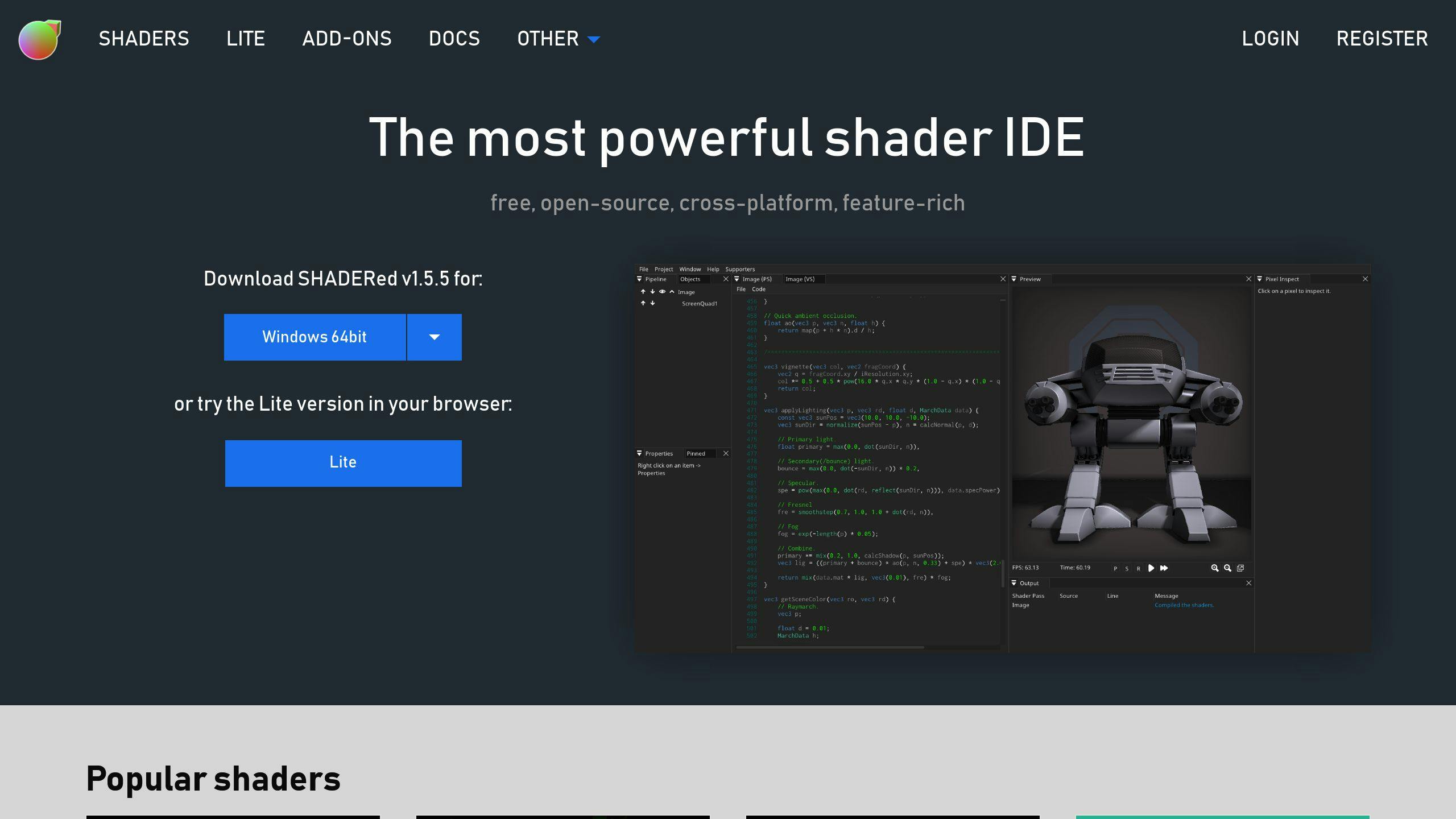Select the Image (PS) editor tab
Image resolution: width=1456 pixels, height=819 pixels.
(757, 279)
